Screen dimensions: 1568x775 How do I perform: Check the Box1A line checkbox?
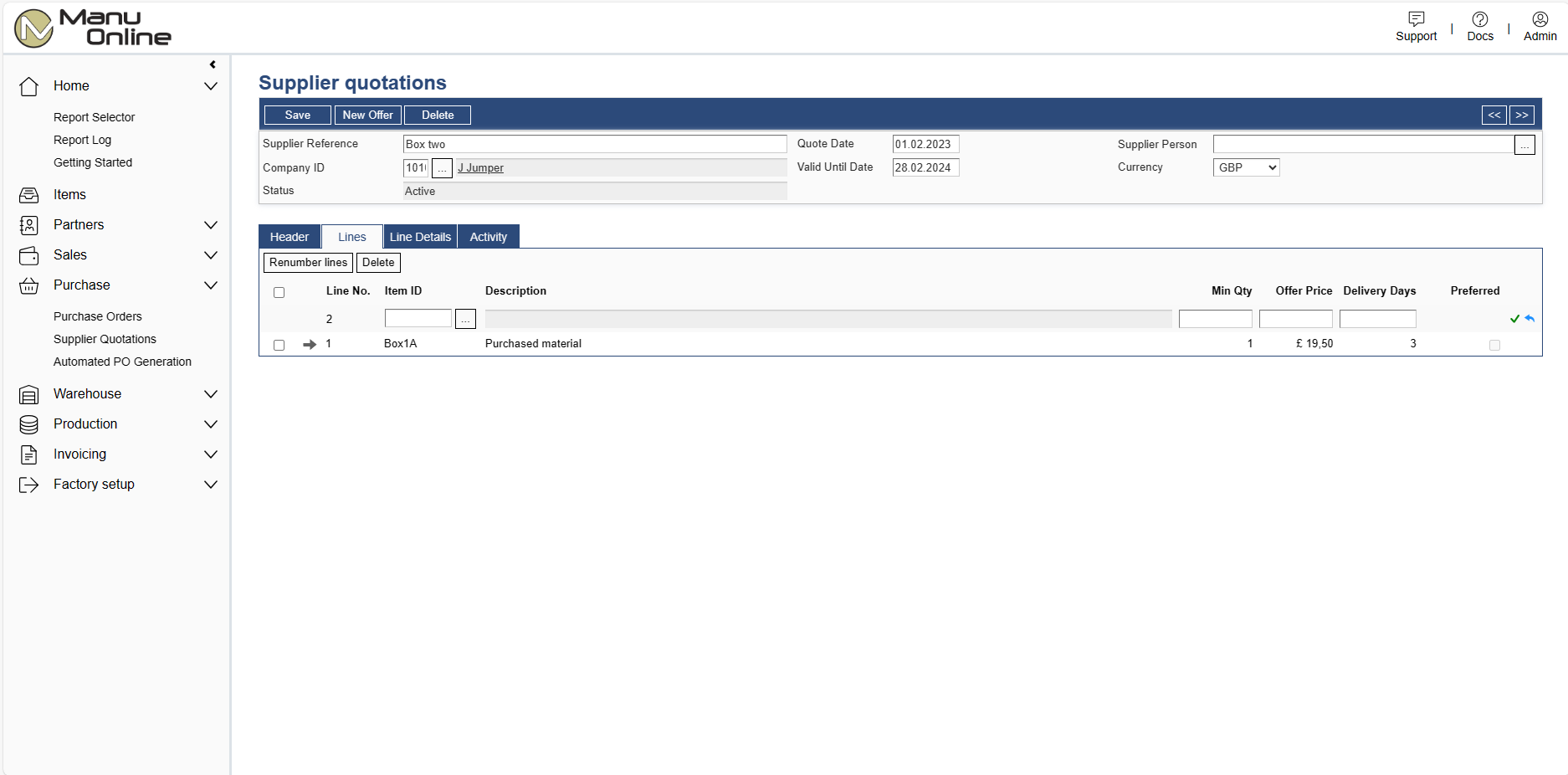point(279,345)
